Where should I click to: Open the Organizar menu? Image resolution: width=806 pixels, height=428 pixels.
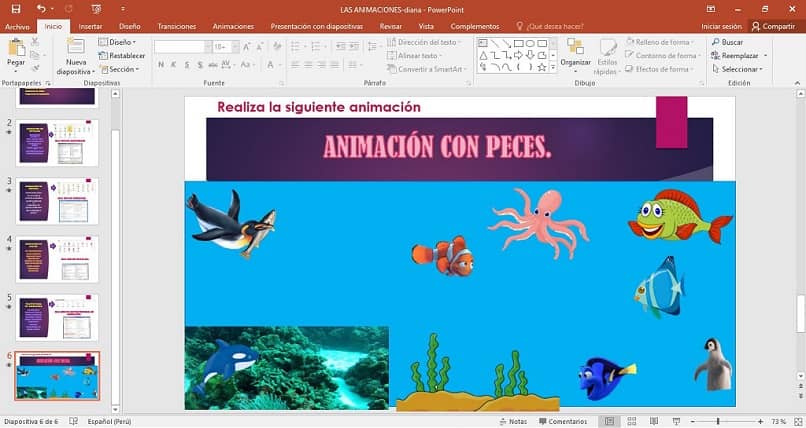(575, 54)
